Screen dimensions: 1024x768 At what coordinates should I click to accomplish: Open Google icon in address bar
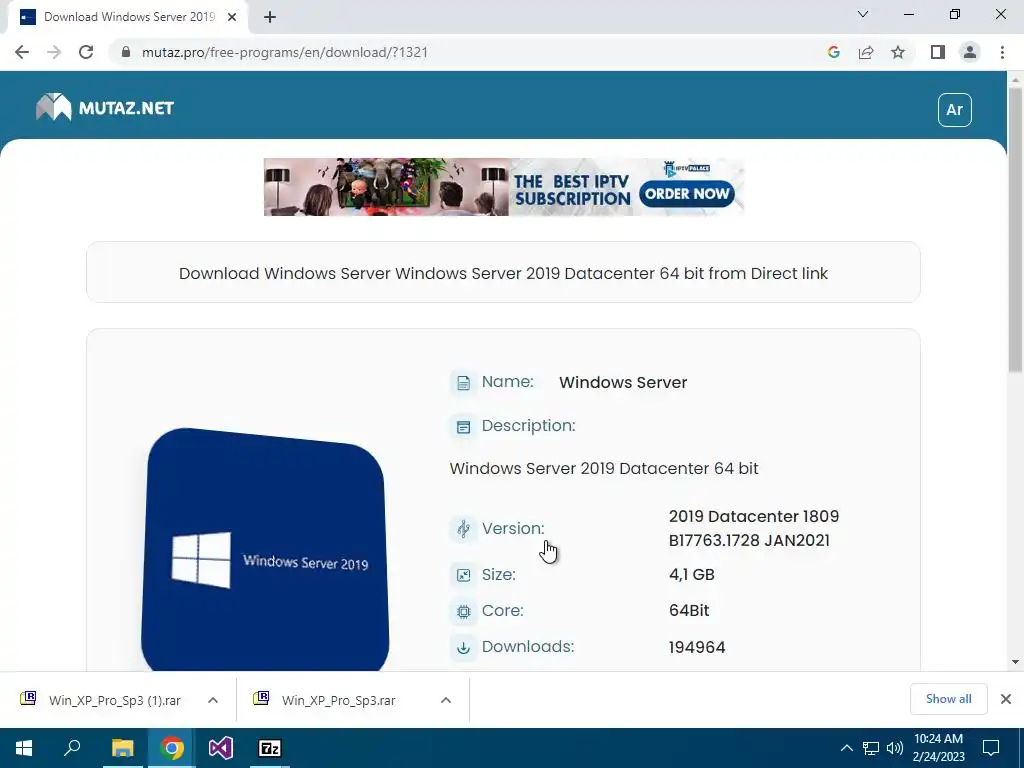833,52
